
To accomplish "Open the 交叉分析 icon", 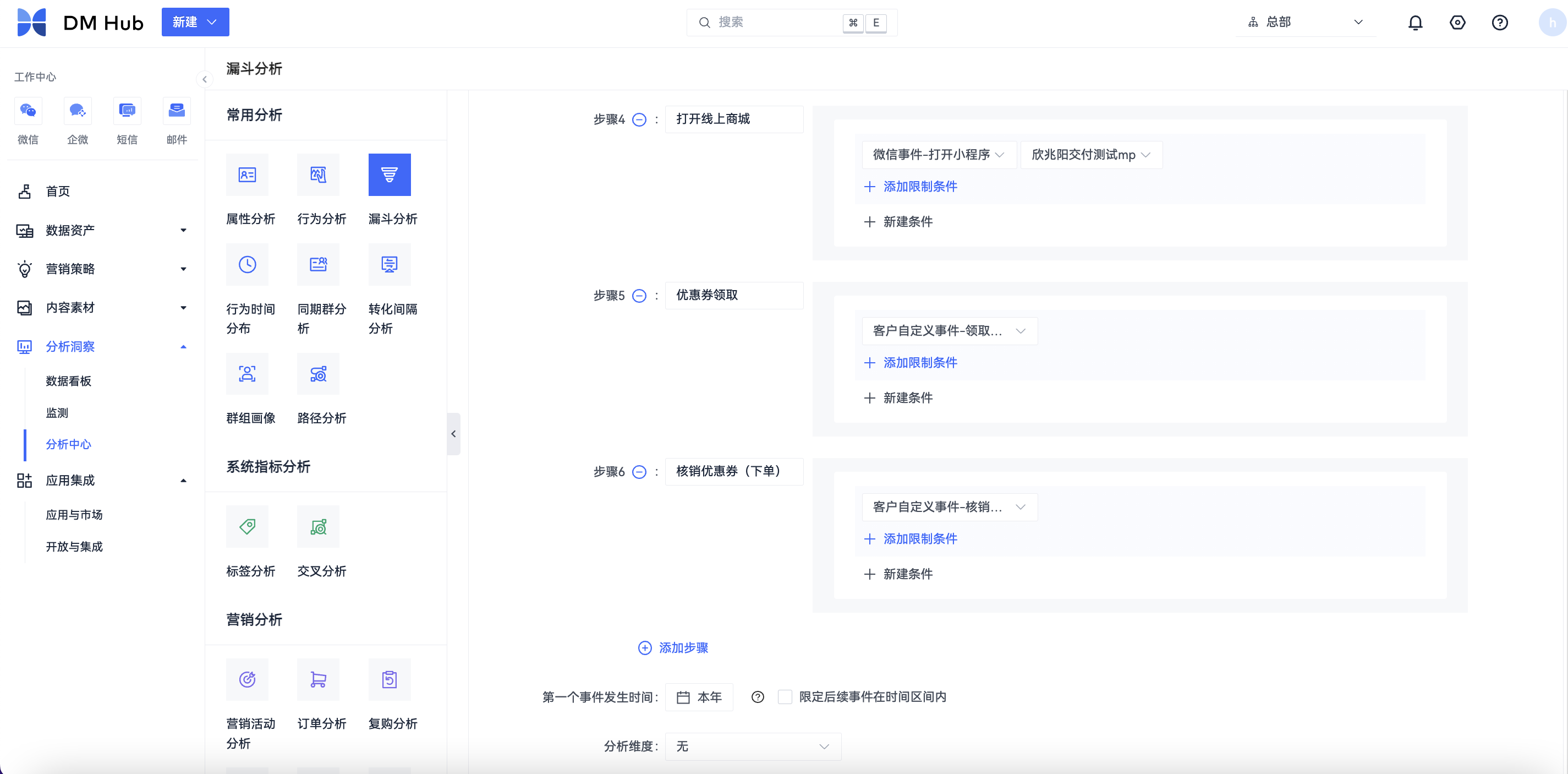I will coord(319,526).
